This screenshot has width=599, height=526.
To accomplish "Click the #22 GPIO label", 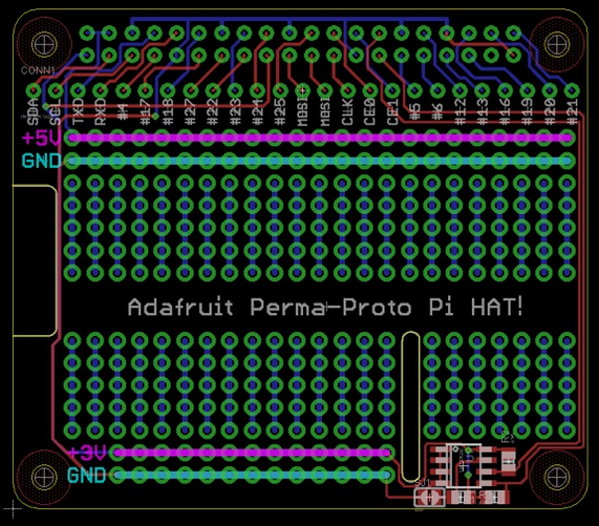I will tap(212, 112).
